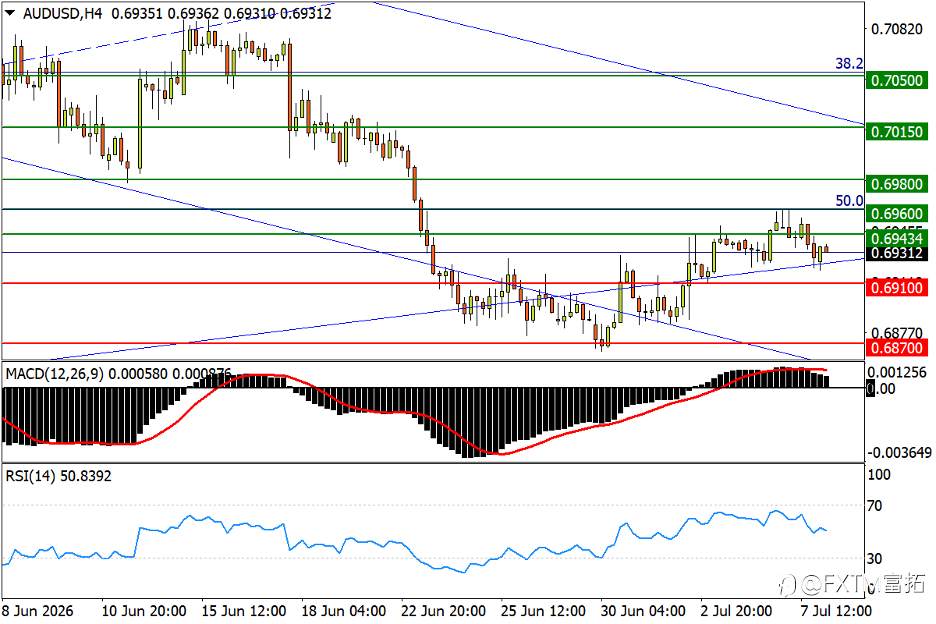This screenshot has width=936, height=624.
Task: Select the 0.70500 green price label
Action: (x=896, y=81)
